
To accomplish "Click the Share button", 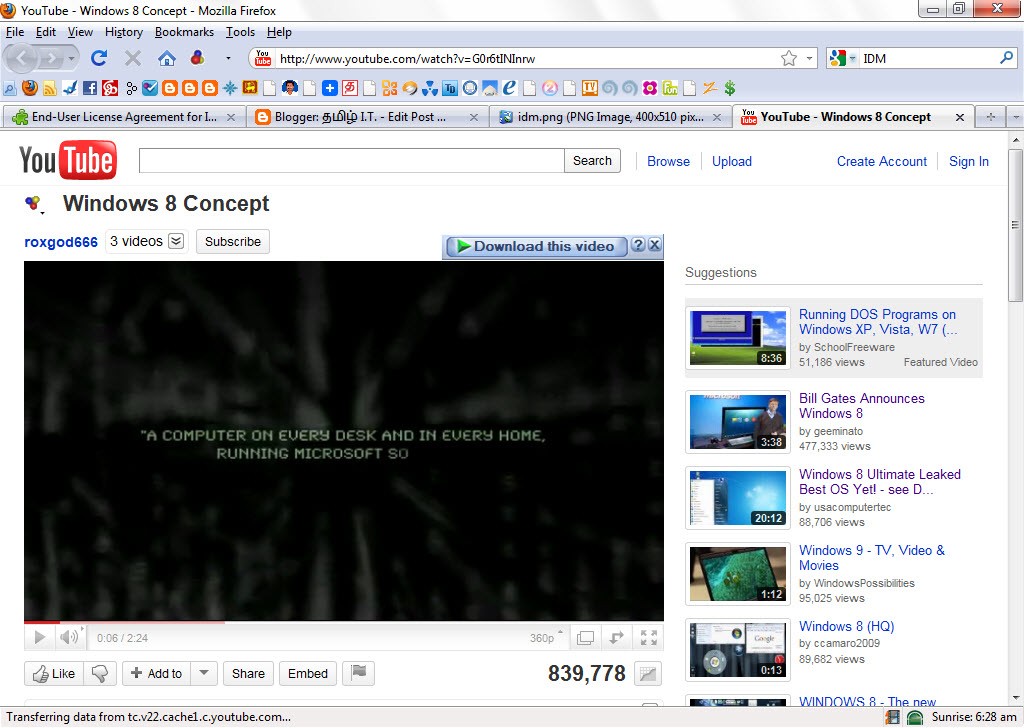I will click(x=248, y=674).
